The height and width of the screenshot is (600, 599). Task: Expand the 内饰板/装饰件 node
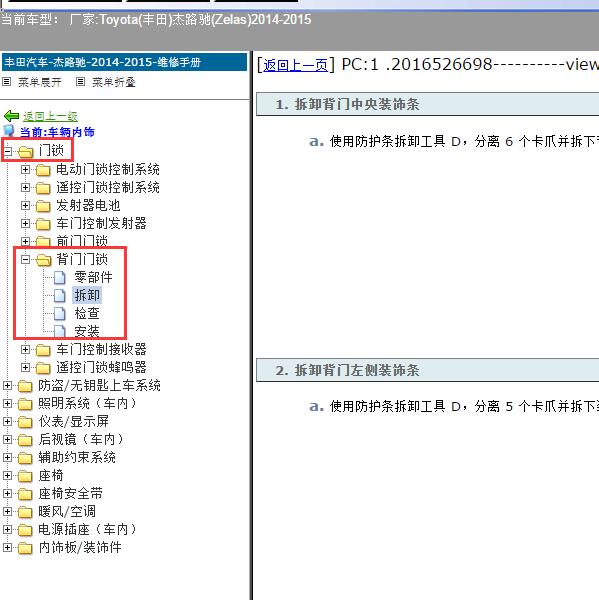pyautogui.click(x=7, y=547)
